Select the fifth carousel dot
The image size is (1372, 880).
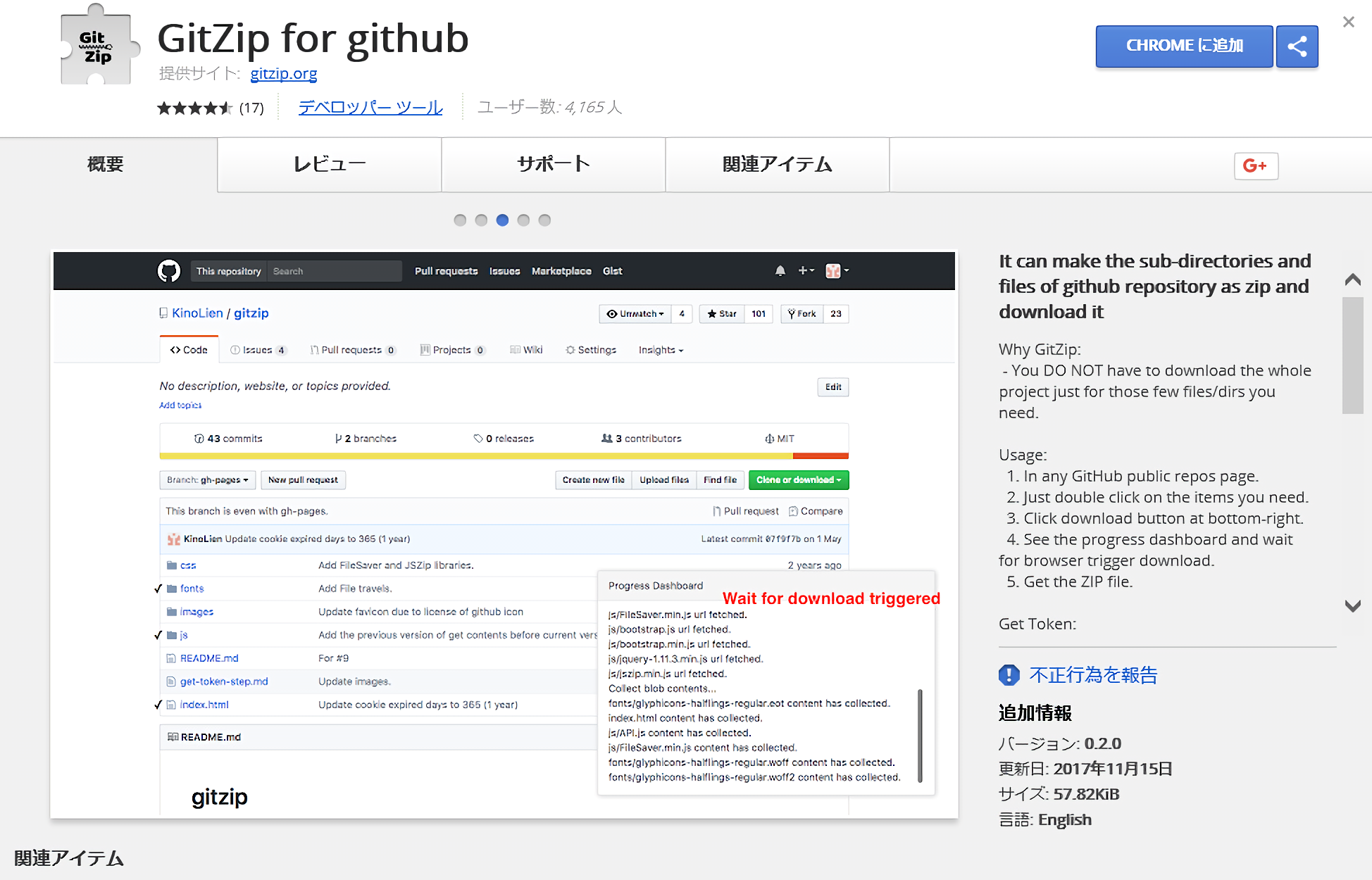point(544,220)
